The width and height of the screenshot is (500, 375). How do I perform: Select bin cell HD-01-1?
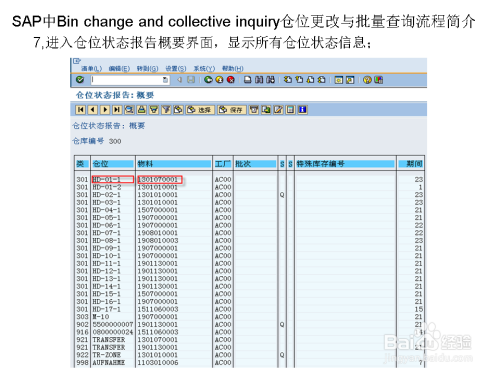(113, 179)
